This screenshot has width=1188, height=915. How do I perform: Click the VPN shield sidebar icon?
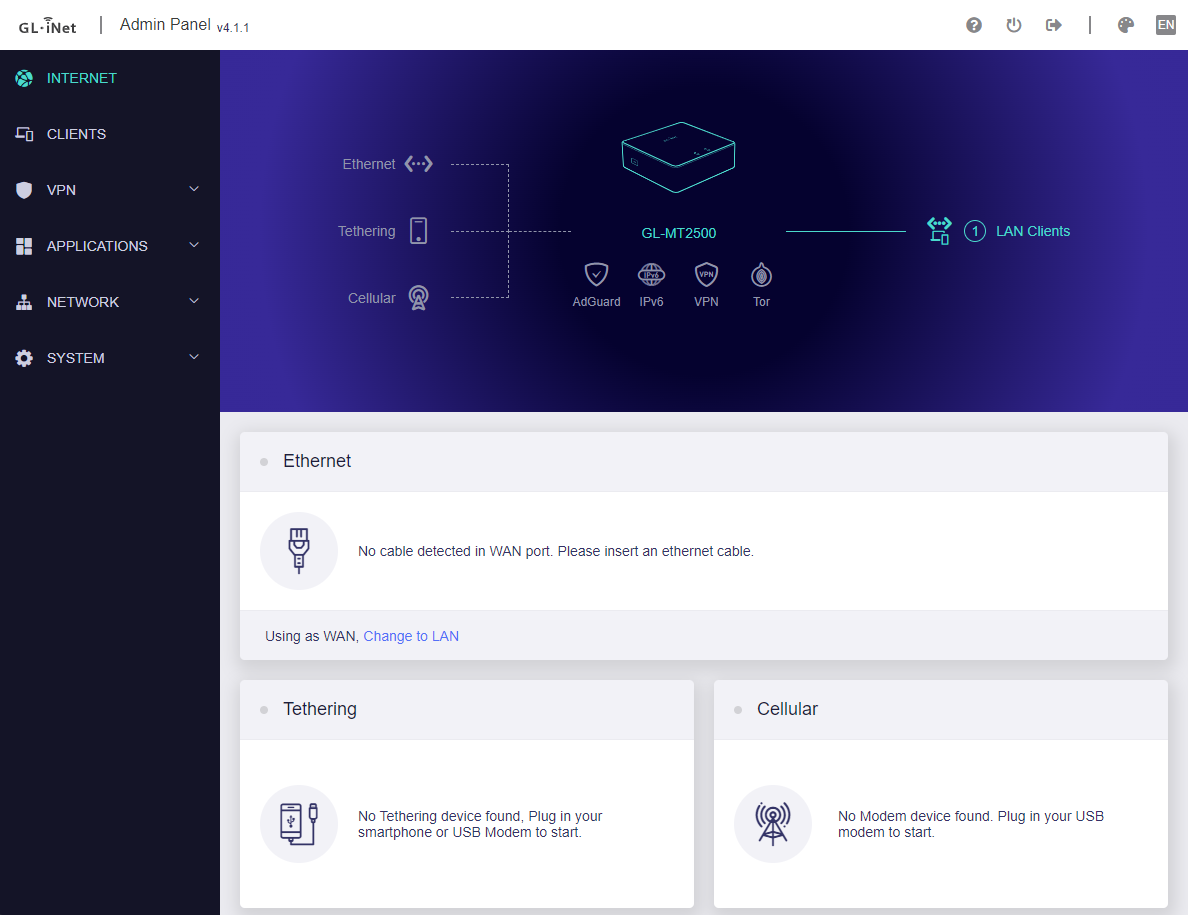click(24, 190)
